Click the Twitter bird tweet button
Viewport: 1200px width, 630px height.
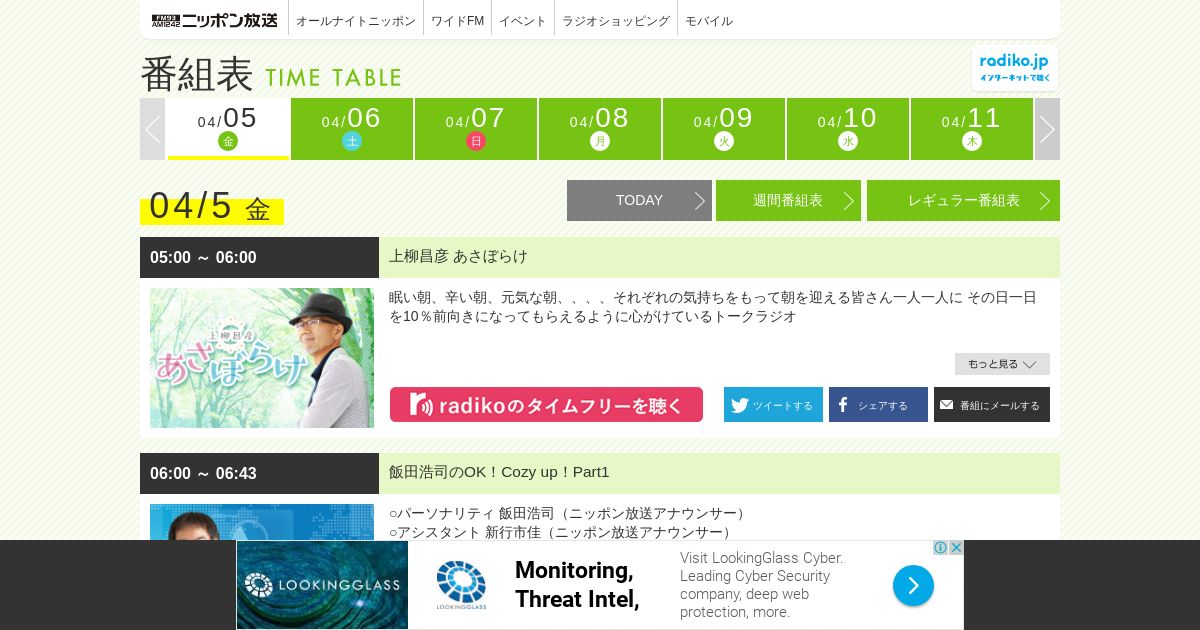pos(773,405)
